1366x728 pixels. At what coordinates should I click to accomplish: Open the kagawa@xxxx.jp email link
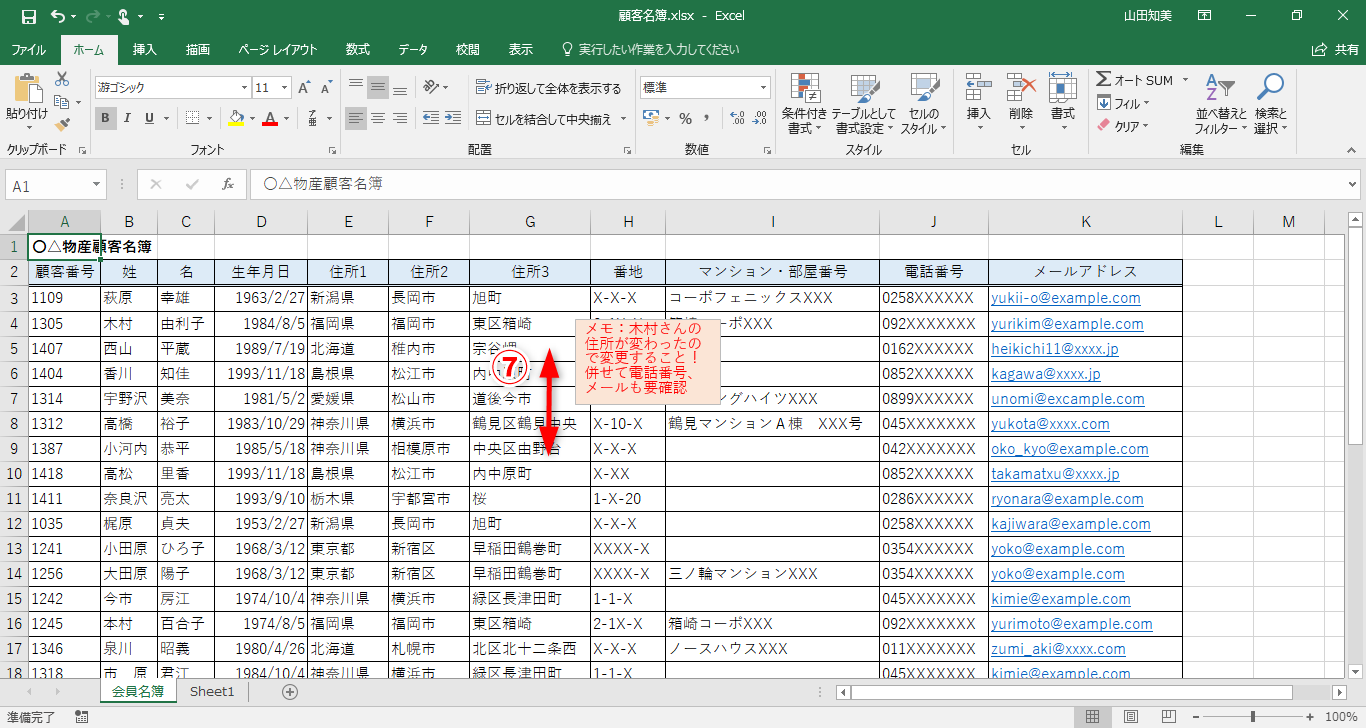click(1046, 374)
